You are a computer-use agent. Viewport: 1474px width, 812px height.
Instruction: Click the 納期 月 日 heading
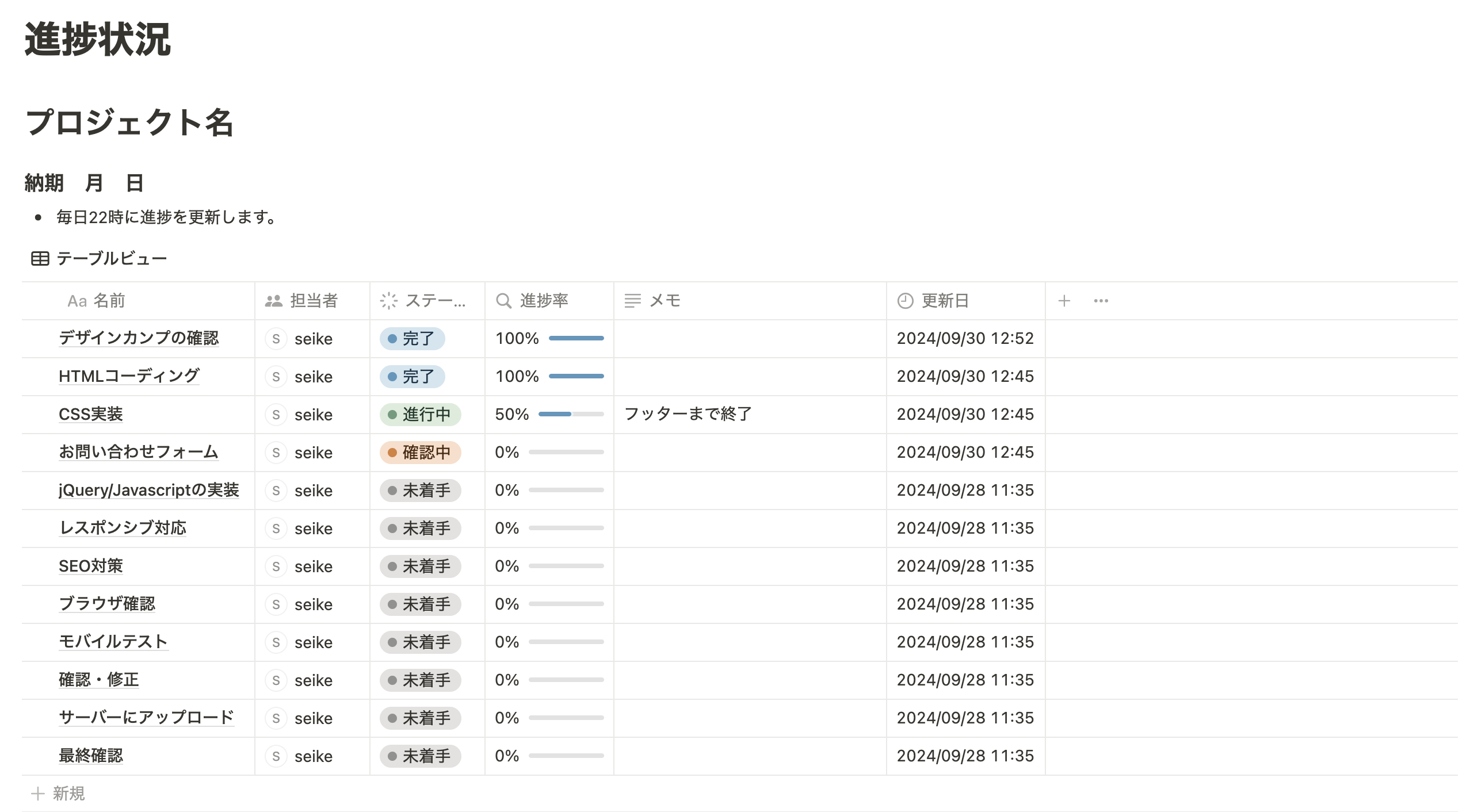pos(84,183)
